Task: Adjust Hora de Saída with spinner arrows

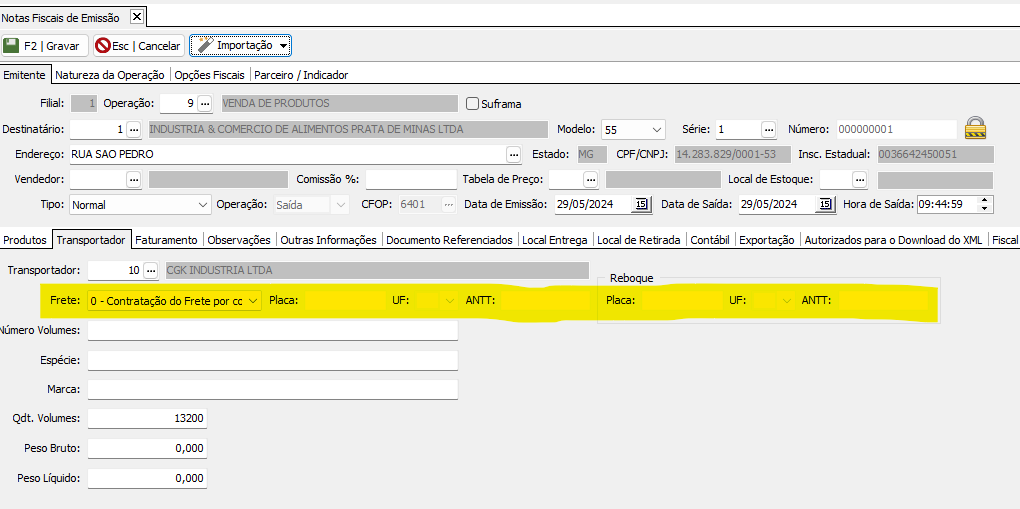Action: point(985,204)
